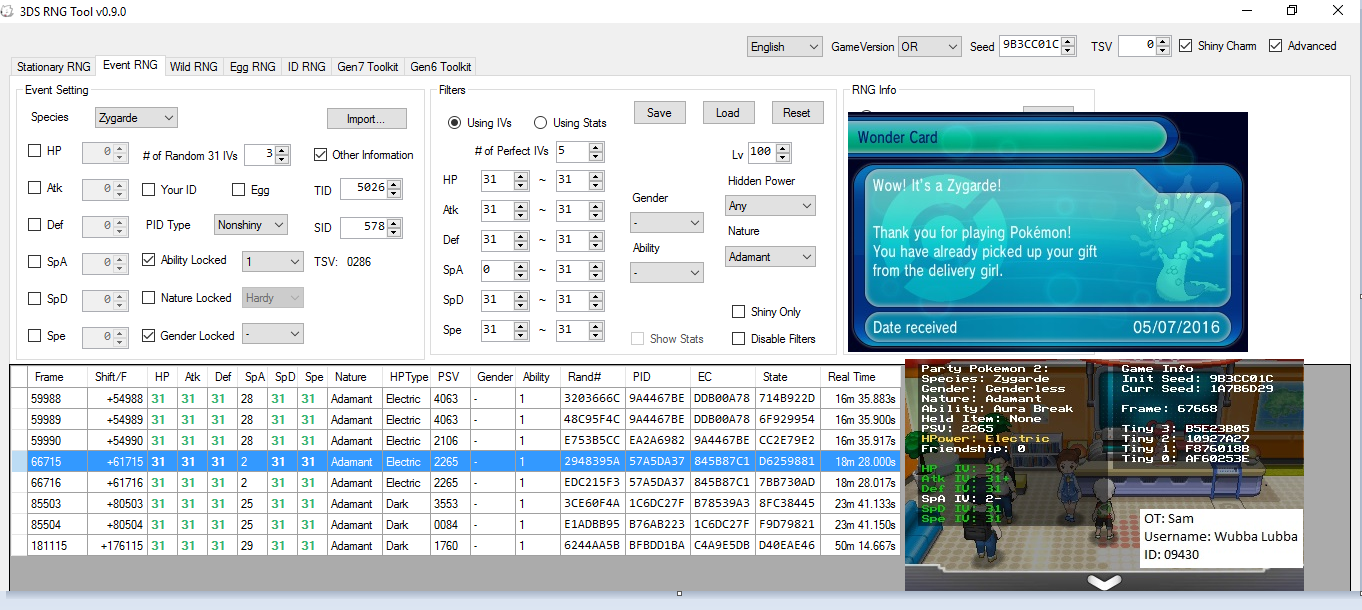Check the Disable Filters checkbox

pyautogui.click(x=739, y=339)
